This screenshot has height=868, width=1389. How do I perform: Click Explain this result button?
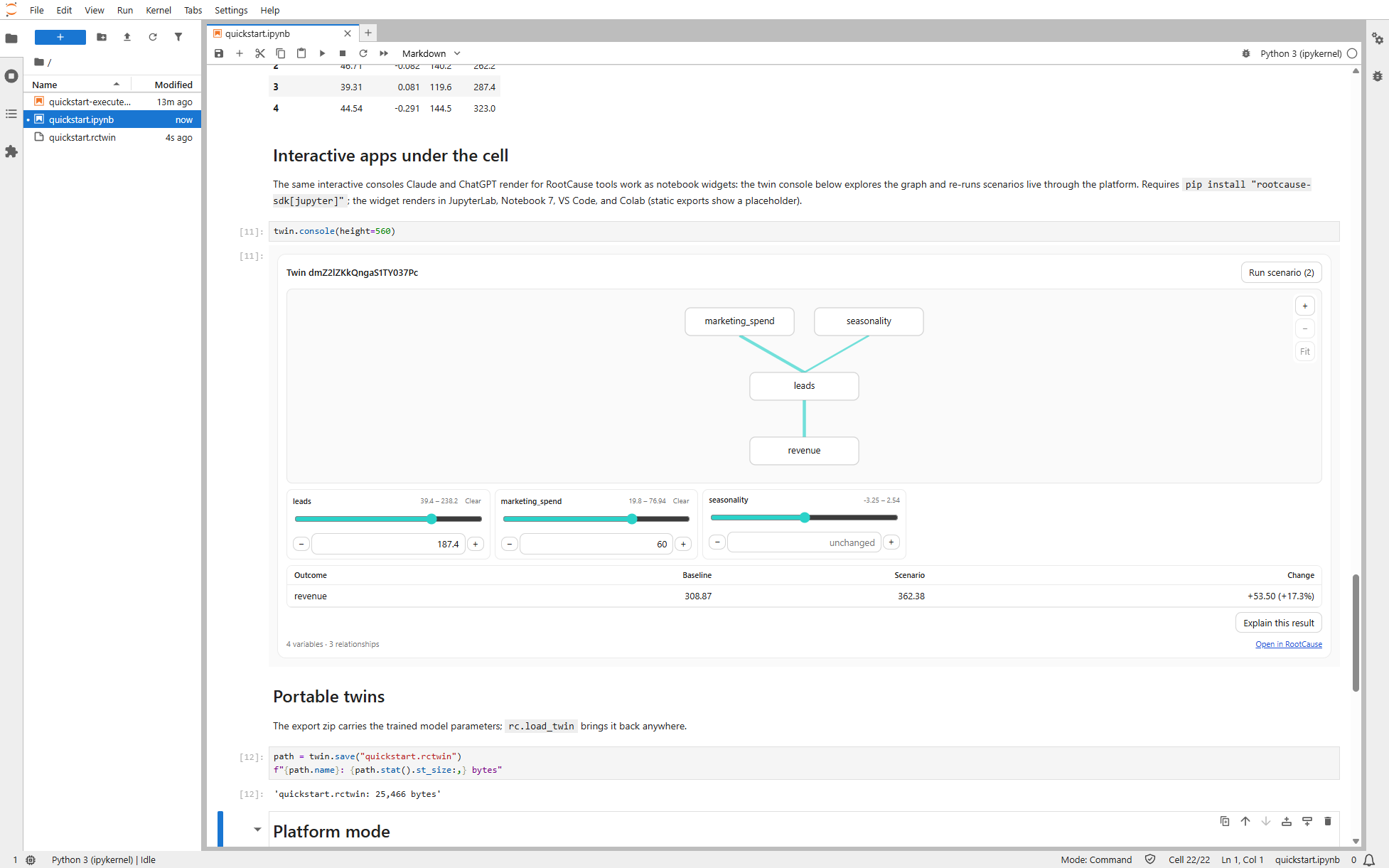[x=1278, y=623]
